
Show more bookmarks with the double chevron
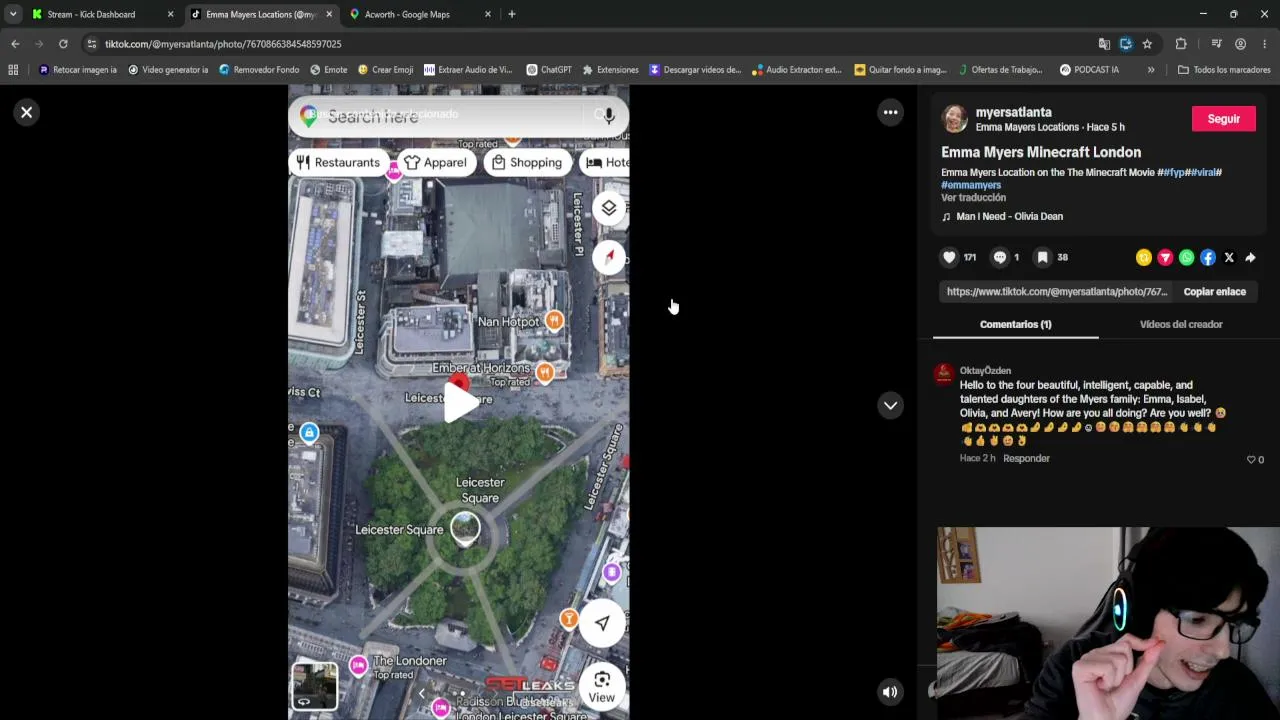tap(1151, 70)
